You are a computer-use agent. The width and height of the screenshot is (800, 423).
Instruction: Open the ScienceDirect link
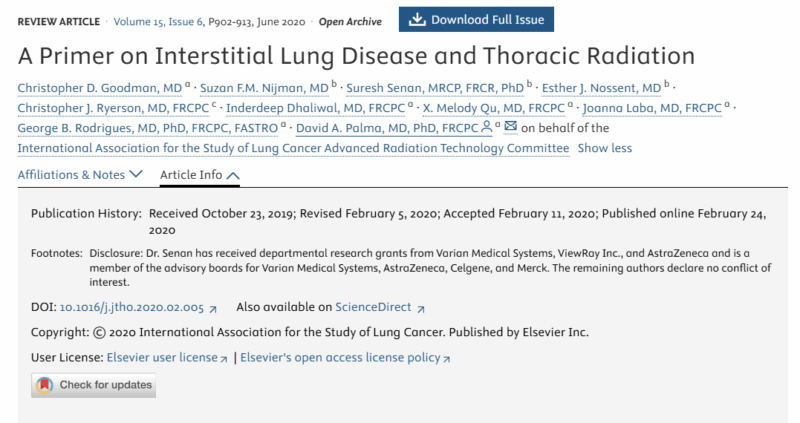373,307
